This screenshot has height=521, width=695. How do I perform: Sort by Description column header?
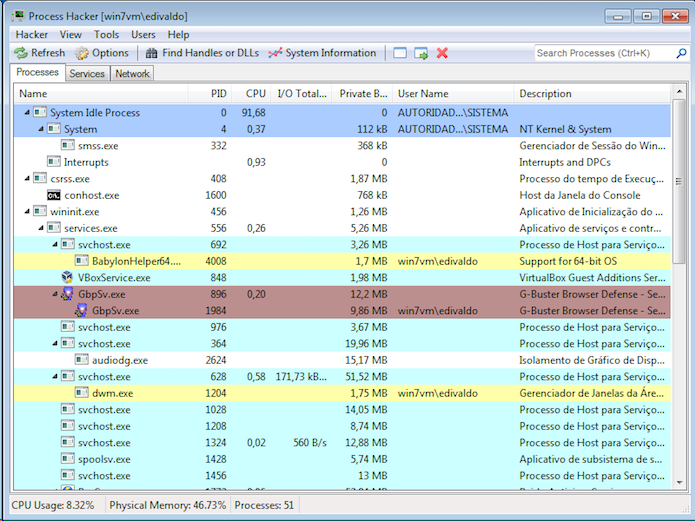(x=593, y=94)
